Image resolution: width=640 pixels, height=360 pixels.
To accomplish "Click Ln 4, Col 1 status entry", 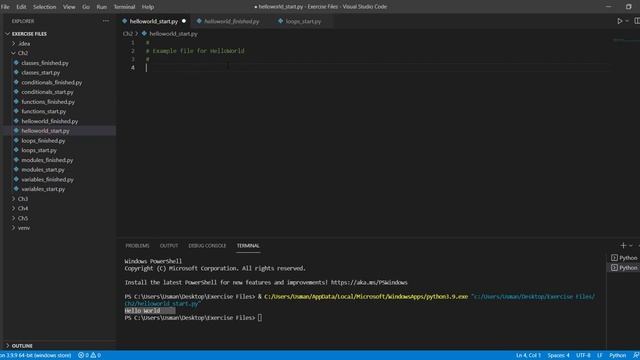I will (x=528, y=356).
